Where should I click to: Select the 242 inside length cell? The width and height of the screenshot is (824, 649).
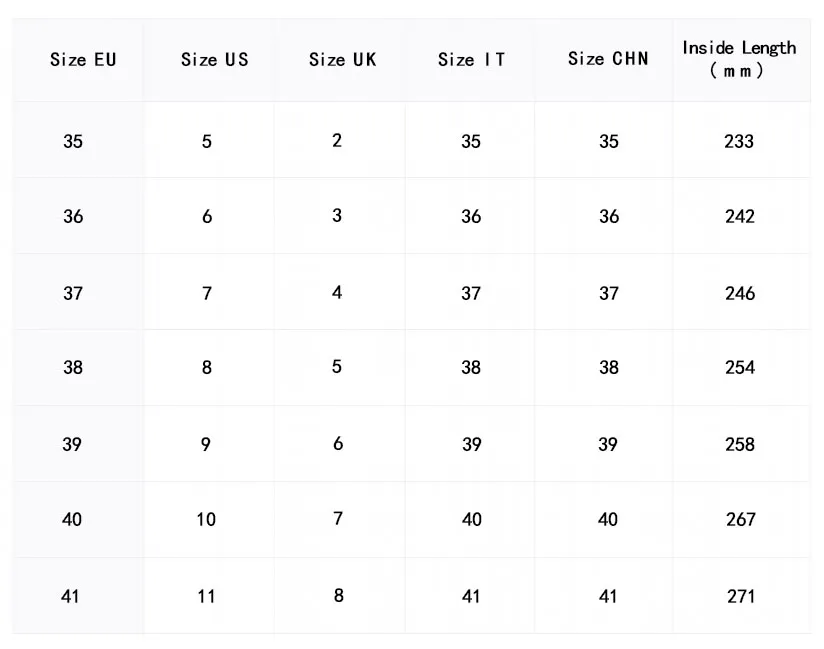pos(739,216)
